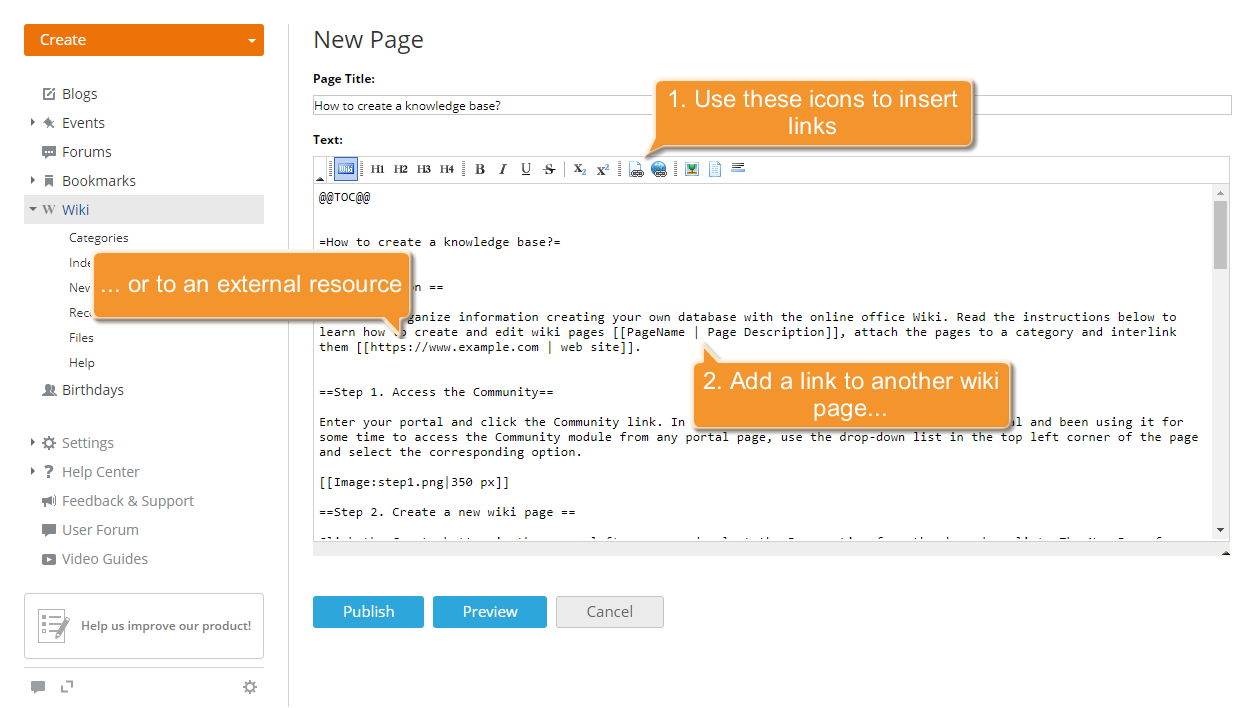This screenshot has width=1240, height=708.
Task: Insert an external web link
Action: pos(659,169)
